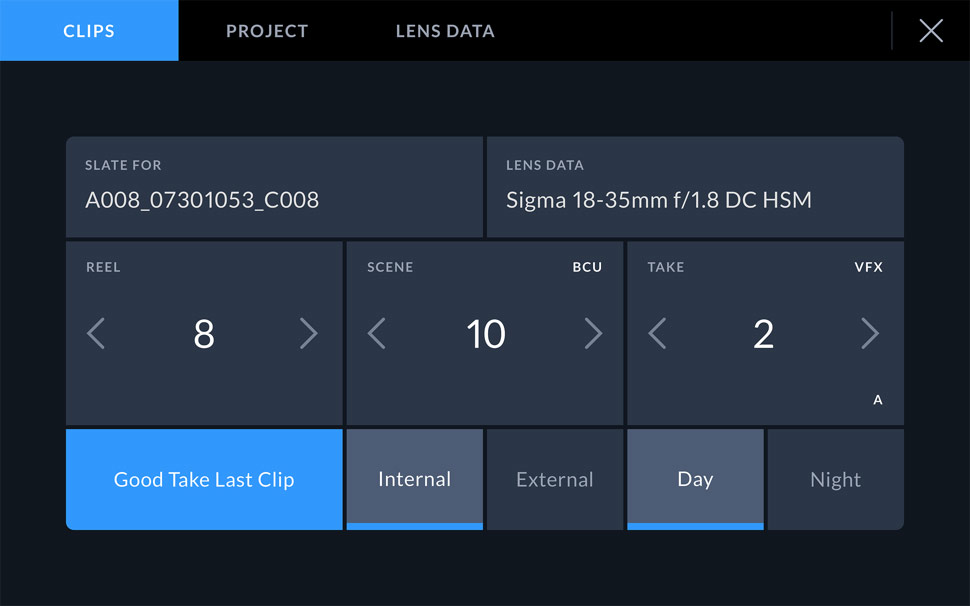Toggle Good Take Last Clip

(x=203, y=479)
